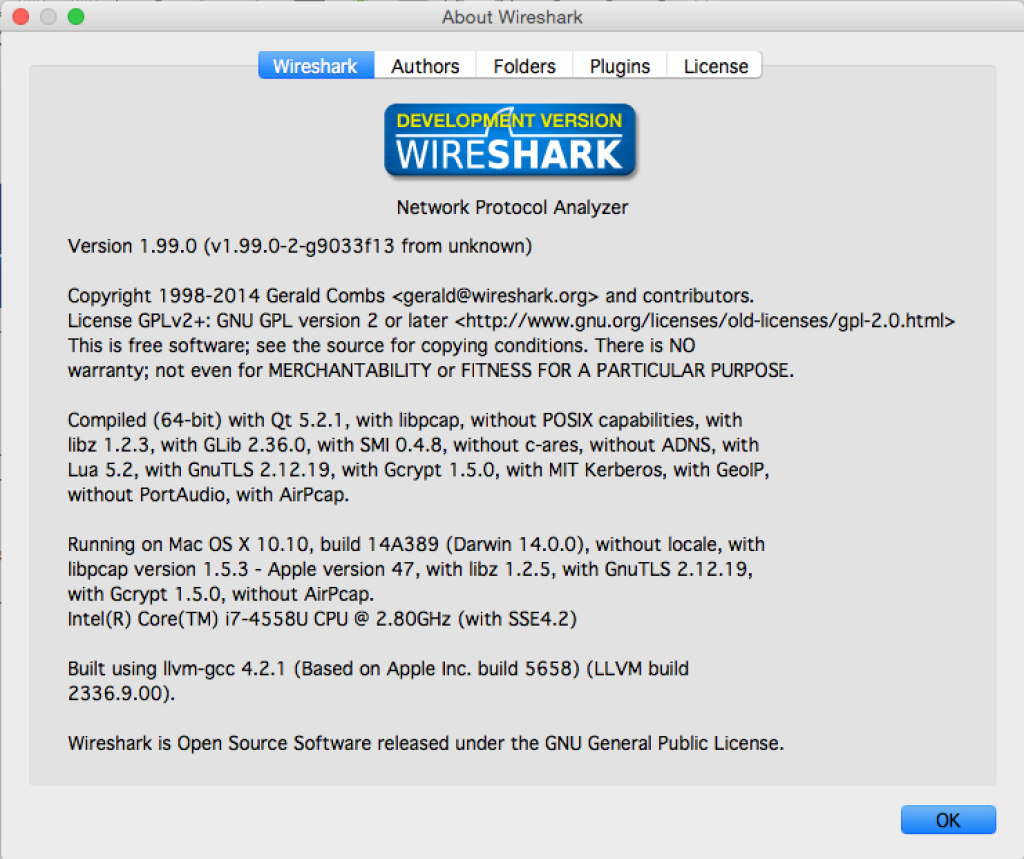
Task: Minimize the About Wireshark window
Action: coord(48,16)
